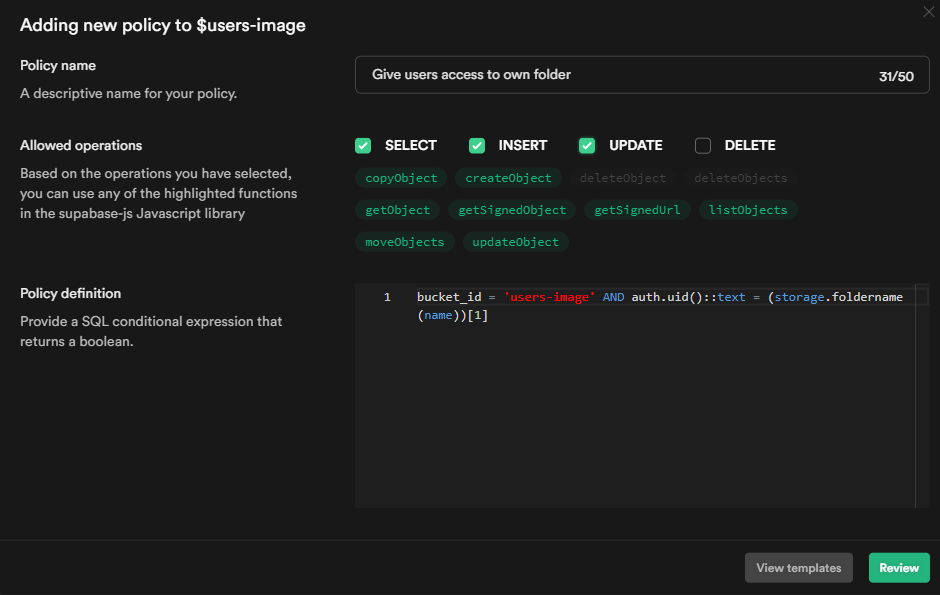Image resolution: width=940 pixels, height=595 pixels.
Task: Click the disabled deleteObject function tag
Action: 622,178
